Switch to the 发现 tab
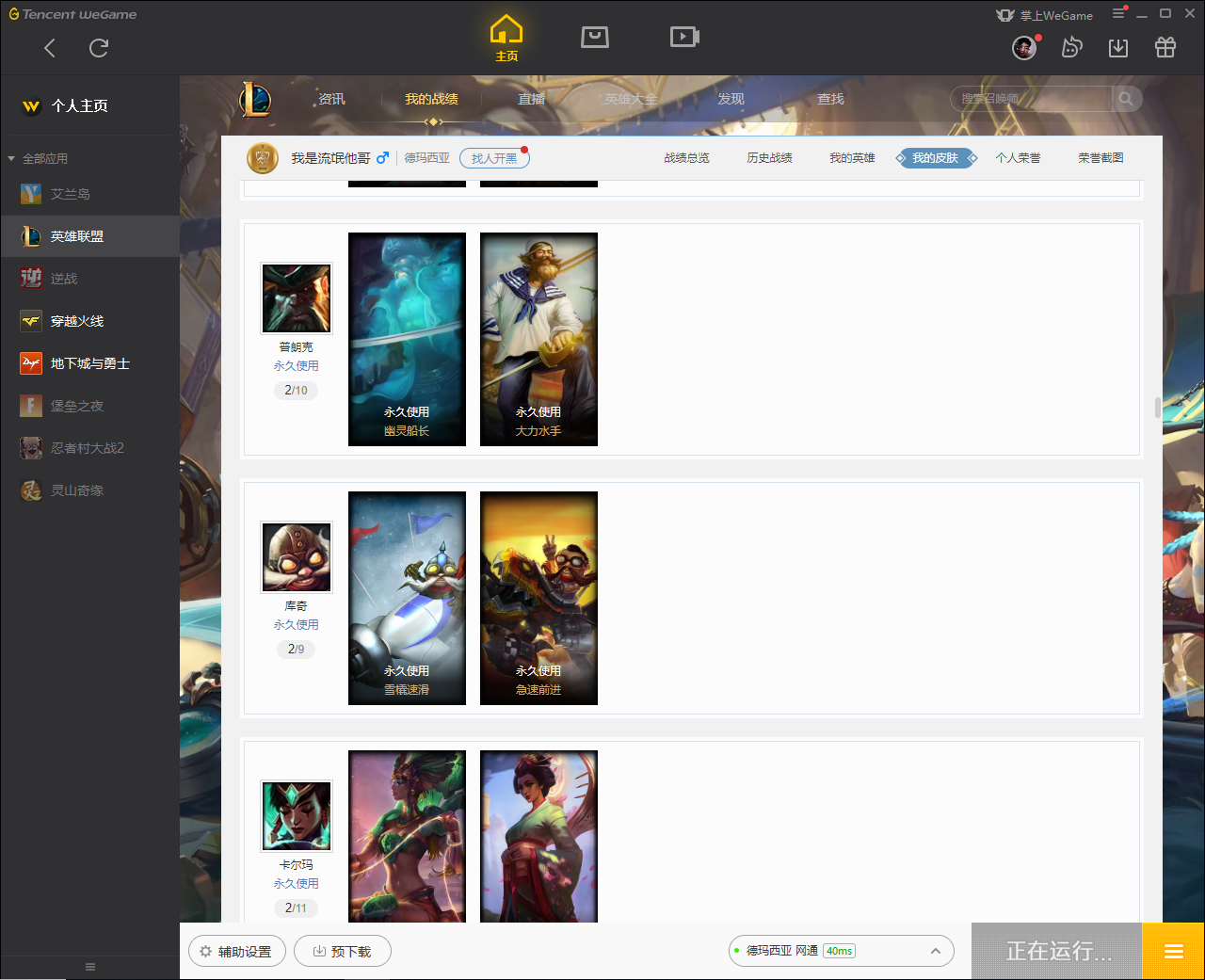This screenshot has width=1205, height=980. (731, 99)
